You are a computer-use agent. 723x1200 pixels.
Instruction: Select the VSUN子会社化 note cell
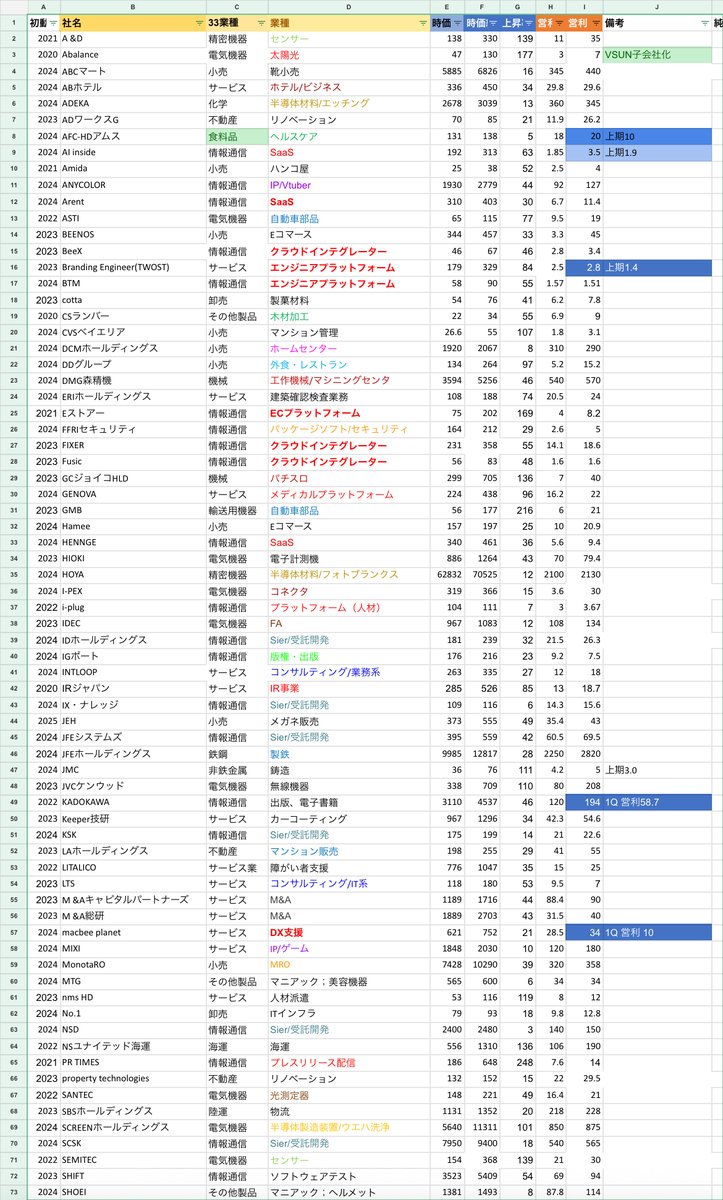click(x=656, y=55)
